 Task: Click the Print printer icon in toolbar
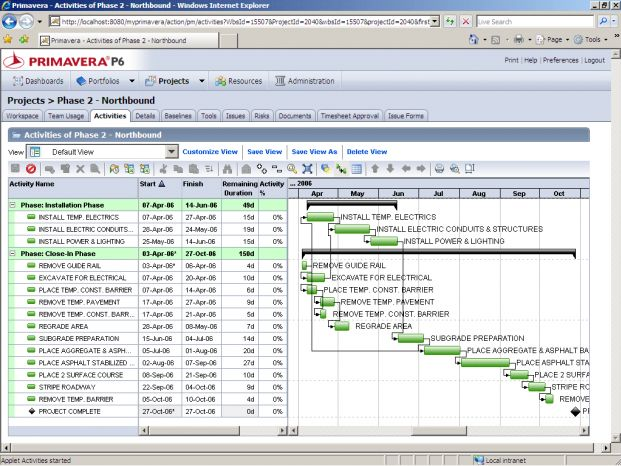pos(439,169)
